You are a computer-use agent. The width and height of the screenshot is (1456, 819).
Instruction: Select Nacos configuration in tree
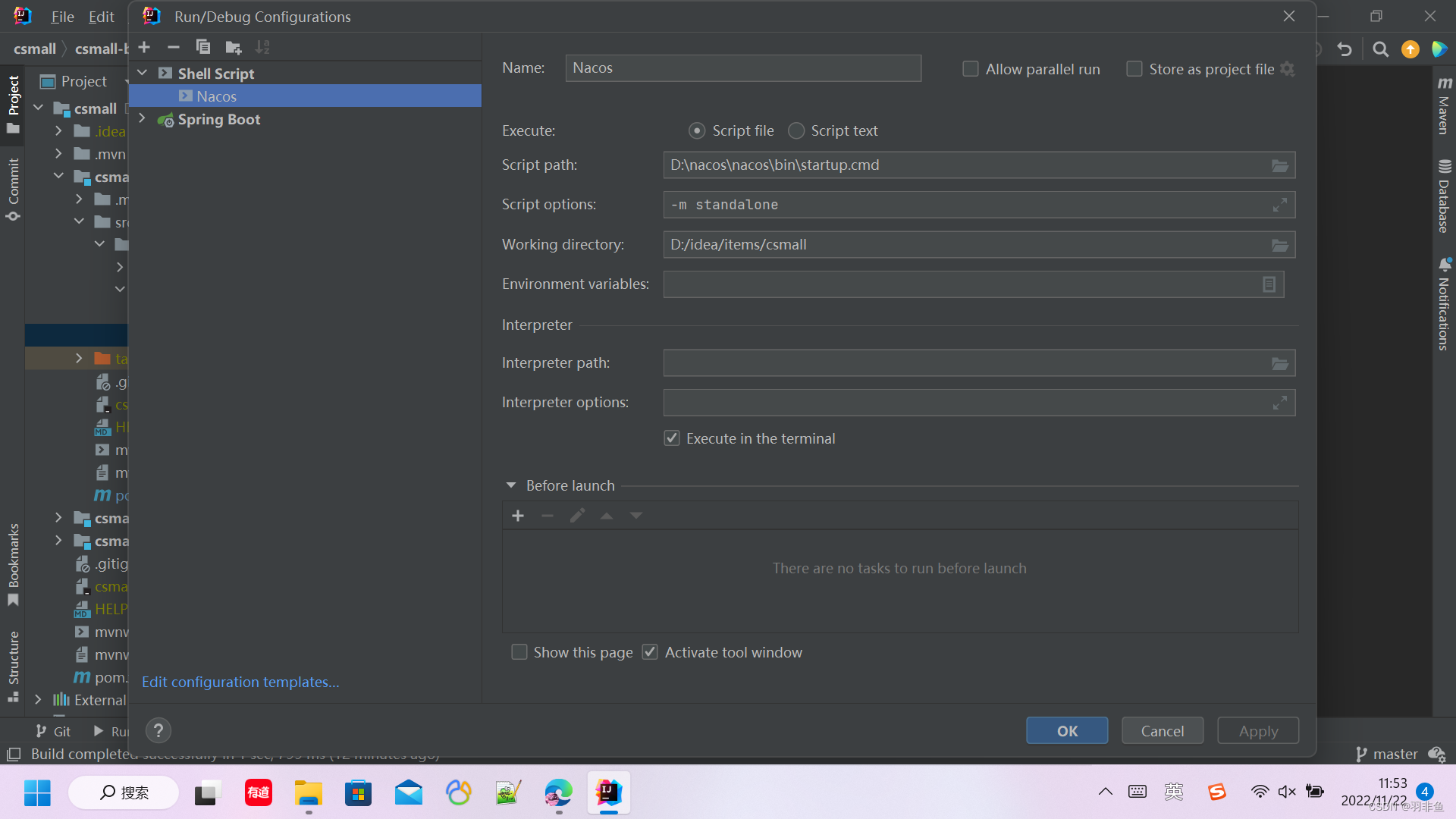(305, 96)
